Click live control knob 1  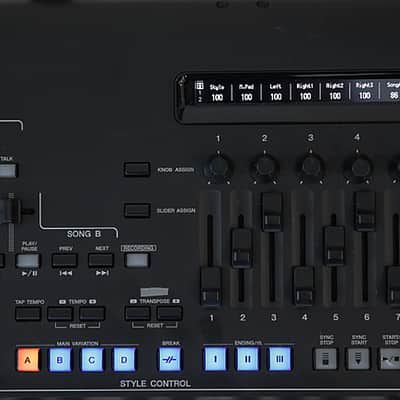(x=219, y=166)
